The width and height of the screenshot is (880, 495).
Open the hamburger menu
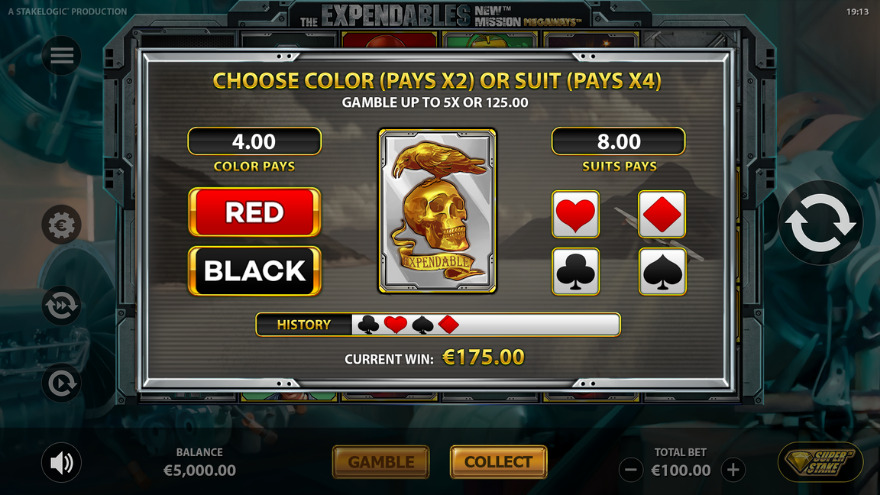tap(61, 56)
